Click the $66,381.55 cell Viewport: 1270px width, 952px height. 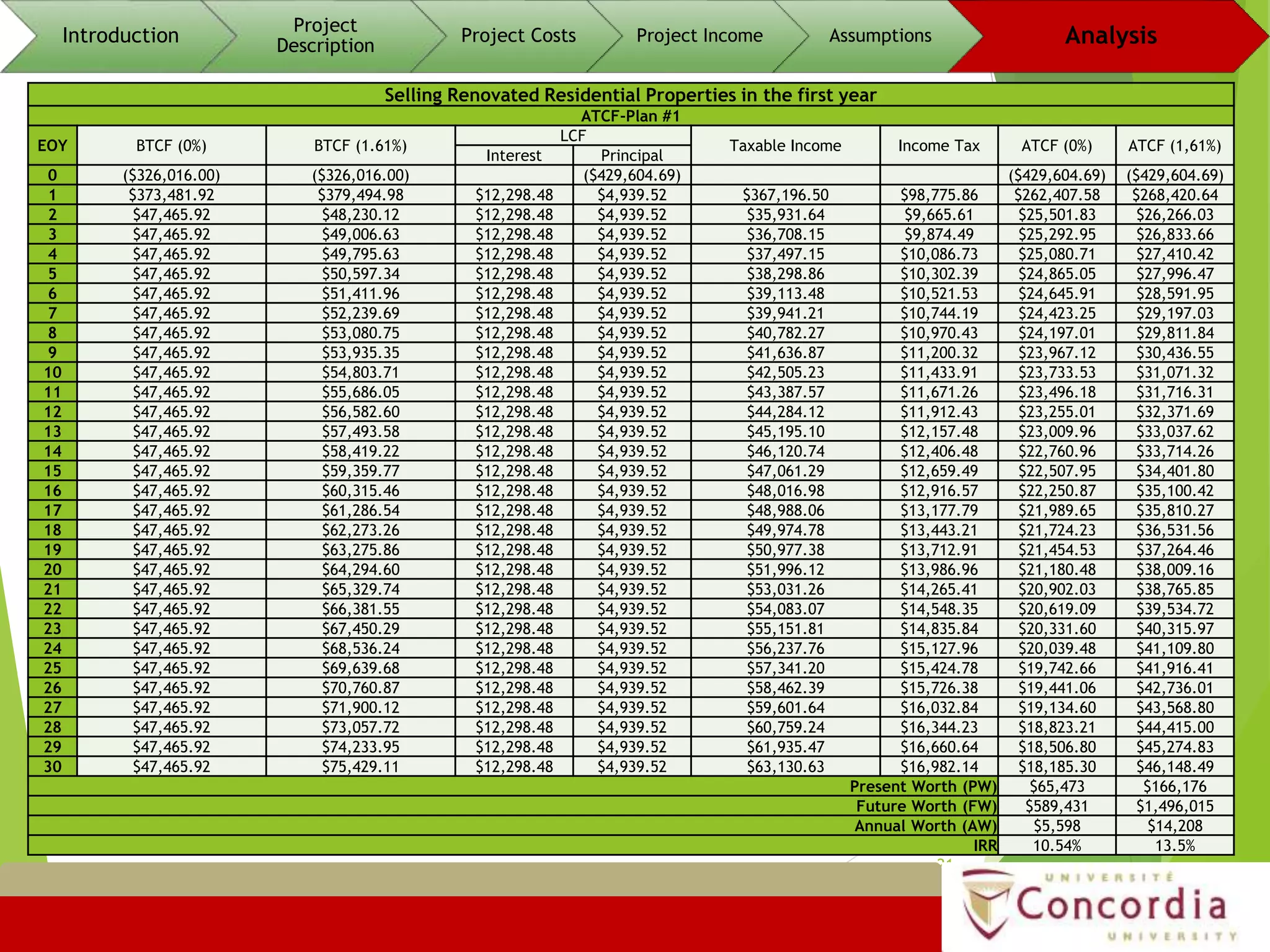click(360, 609)
